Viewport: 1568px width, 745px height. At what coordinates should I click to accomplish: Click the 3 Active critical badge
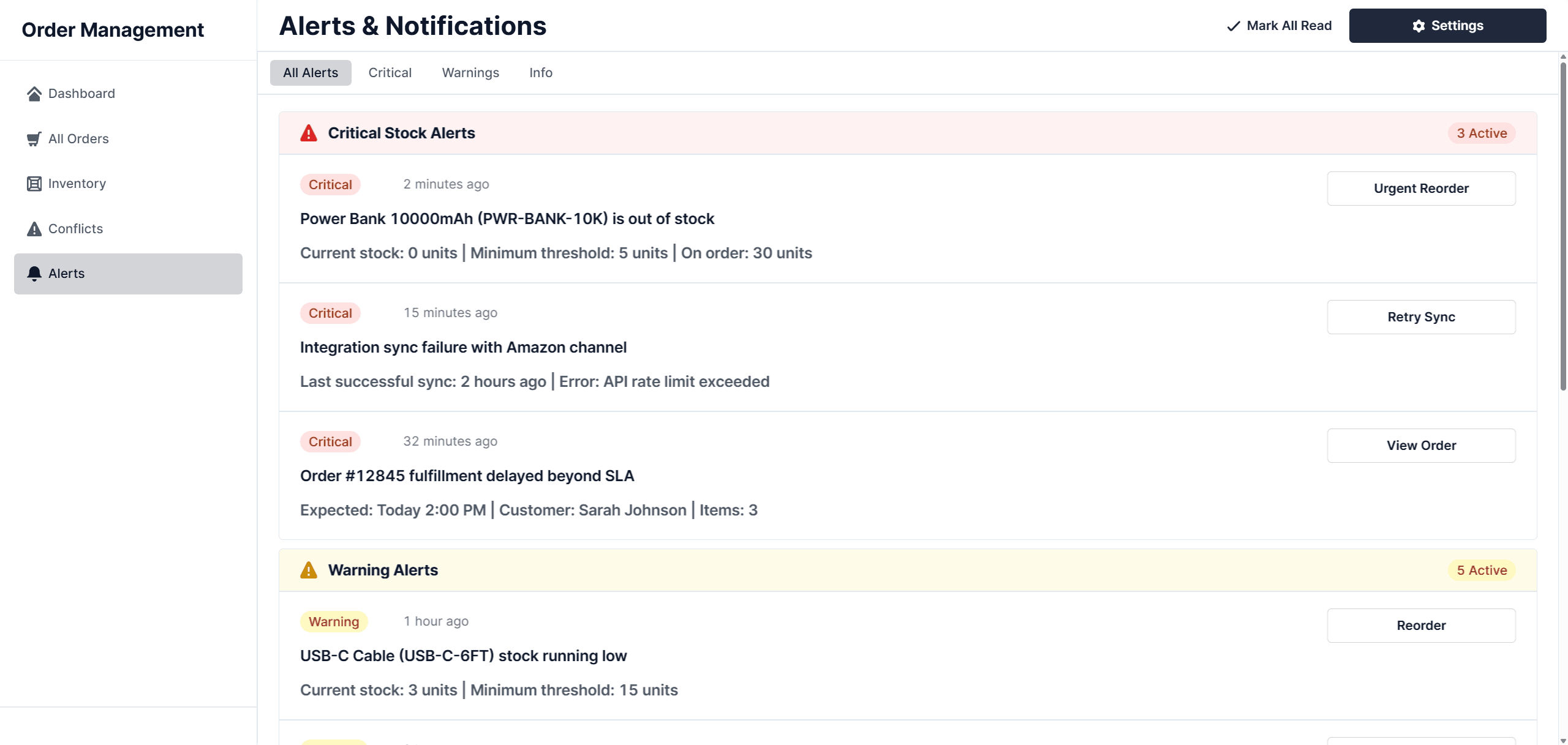(1481, 133)
